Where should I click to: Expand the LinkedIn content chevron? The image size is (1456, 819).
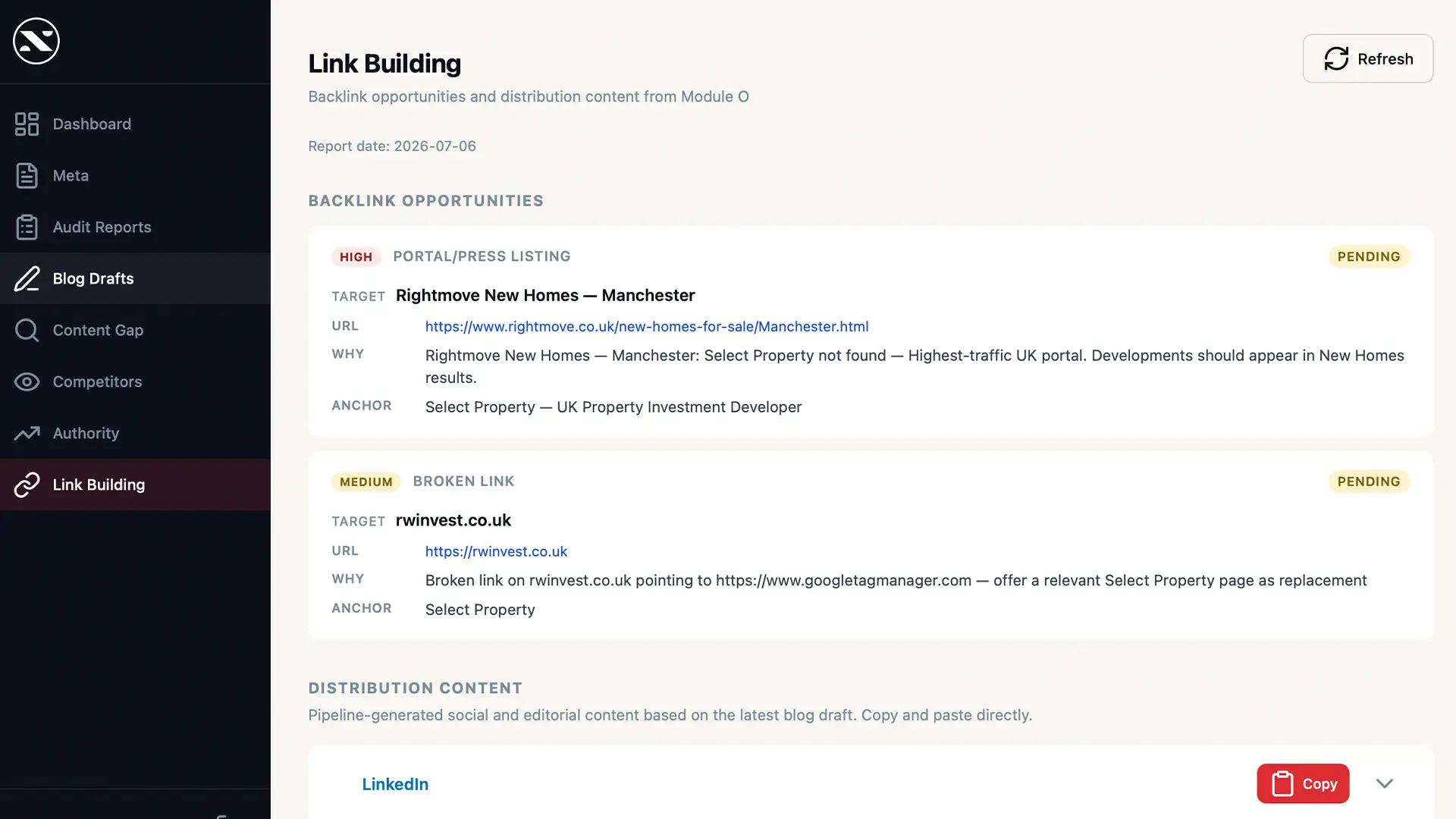(x=1385, y=783)
